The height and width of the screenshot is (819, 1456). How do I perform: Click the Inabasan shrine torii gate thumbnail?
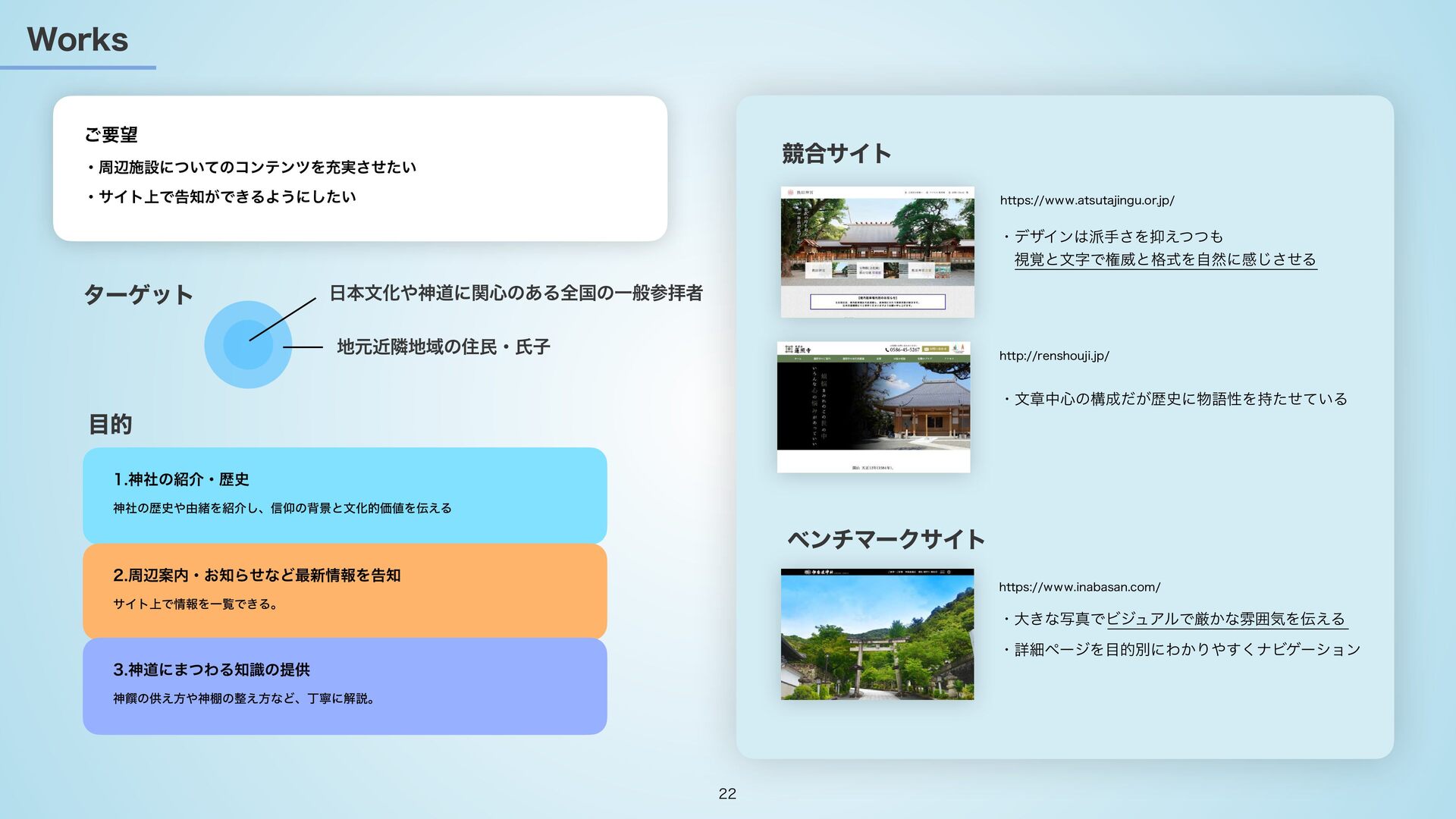(x=877, y=634)
